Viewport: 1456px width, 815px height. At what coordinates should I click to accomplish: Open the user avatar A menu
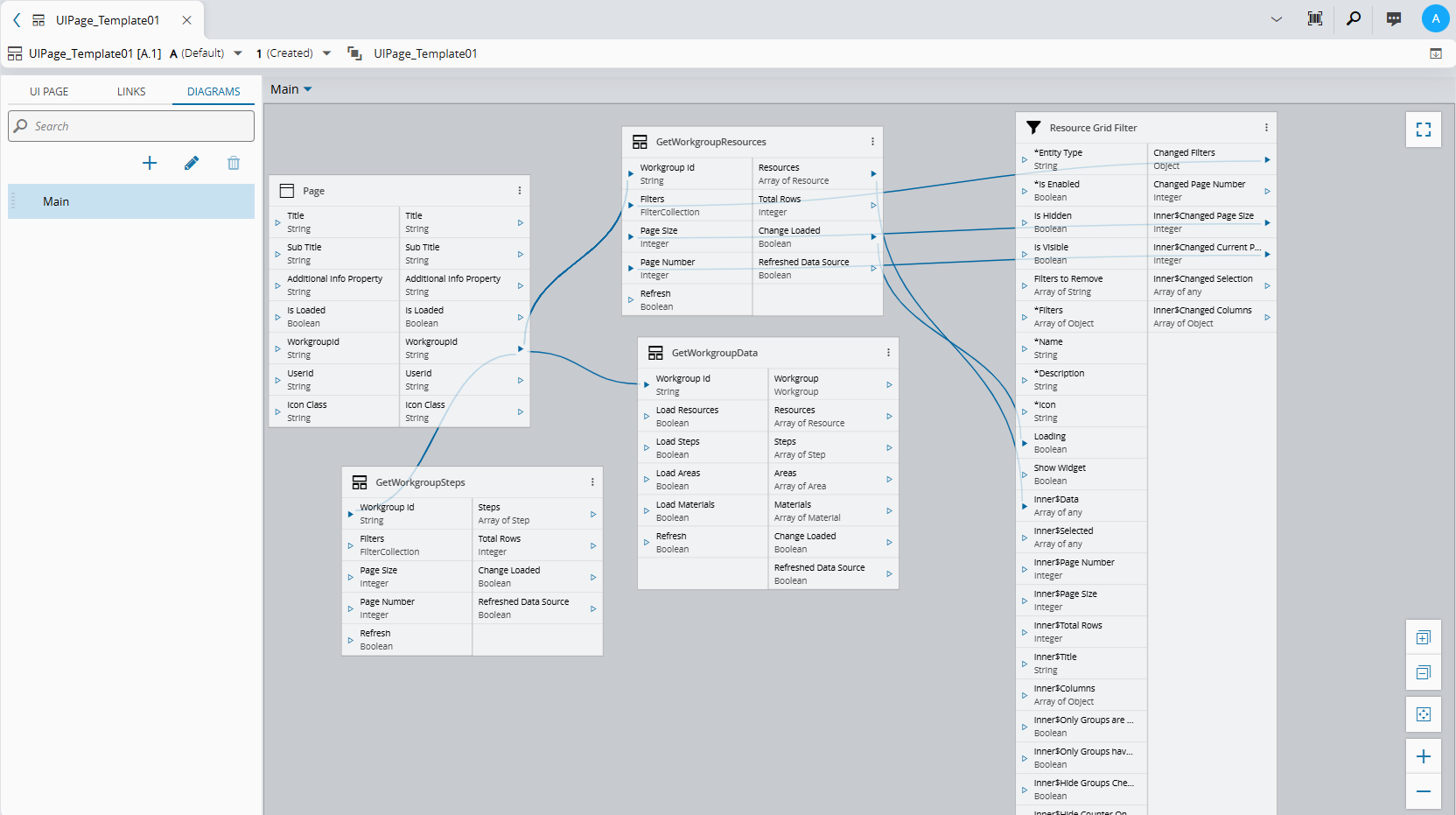pyautogui.click(x=1435, y=18)
